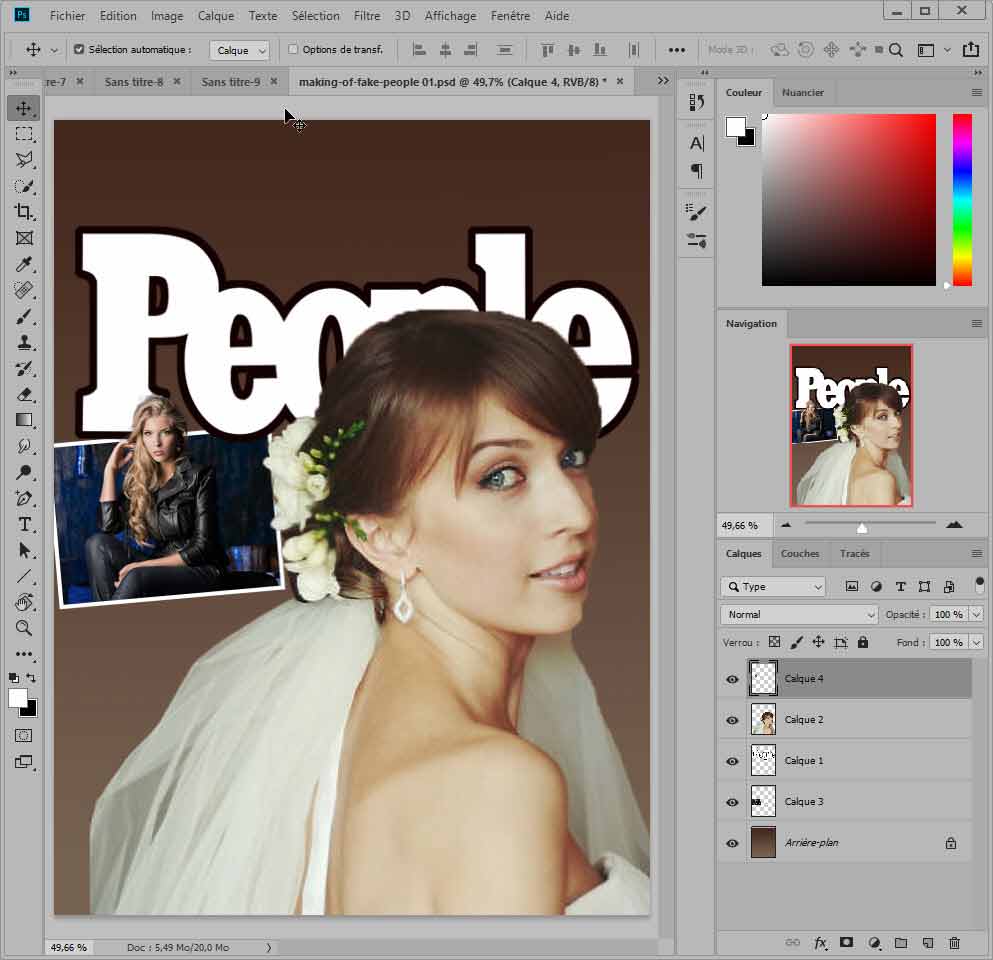
Task: Open the Navigation panel menu
Action: 977,324
